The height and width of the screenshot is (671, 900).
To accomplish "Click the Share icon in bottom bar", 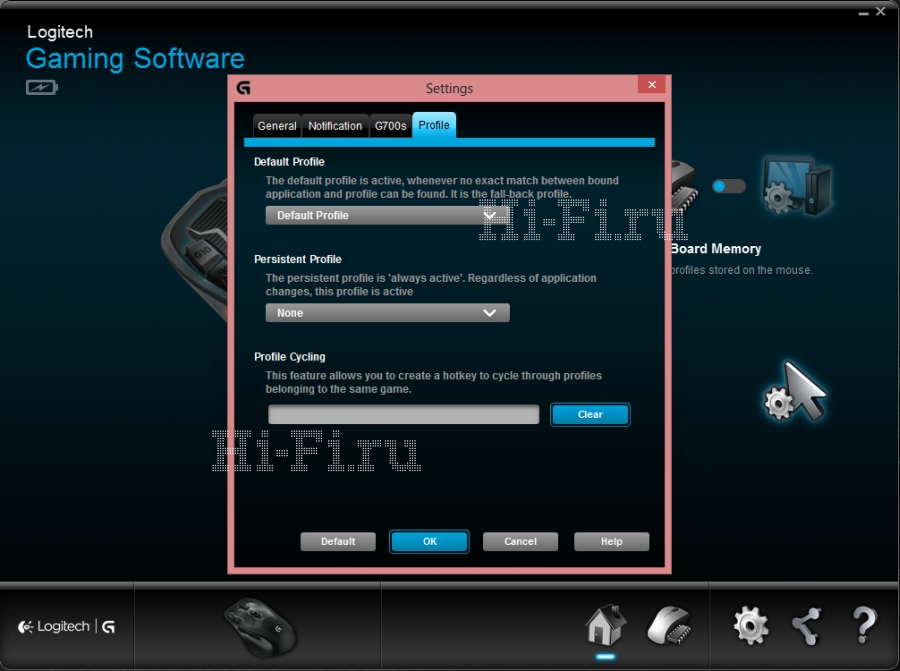I will tap(806, 625).
